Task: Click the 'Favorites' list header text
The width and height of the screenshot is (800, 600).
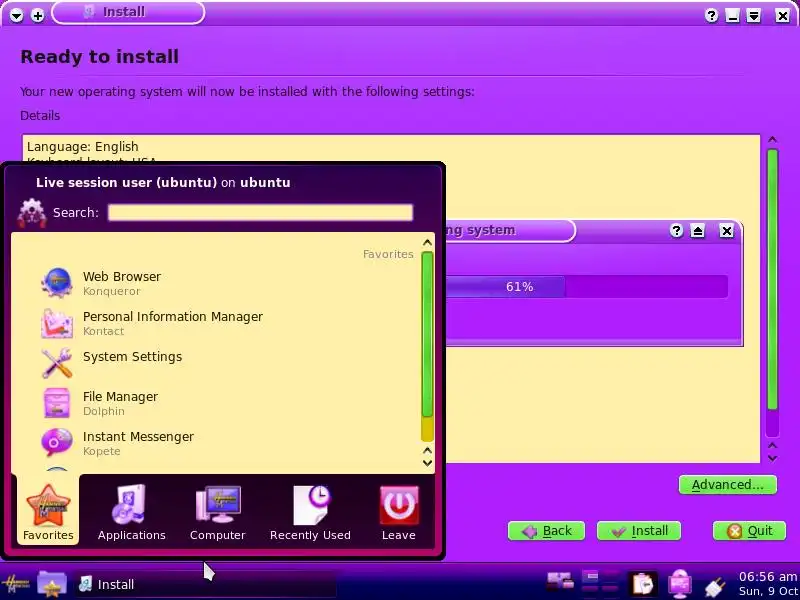Action: (x=388, y=254)
